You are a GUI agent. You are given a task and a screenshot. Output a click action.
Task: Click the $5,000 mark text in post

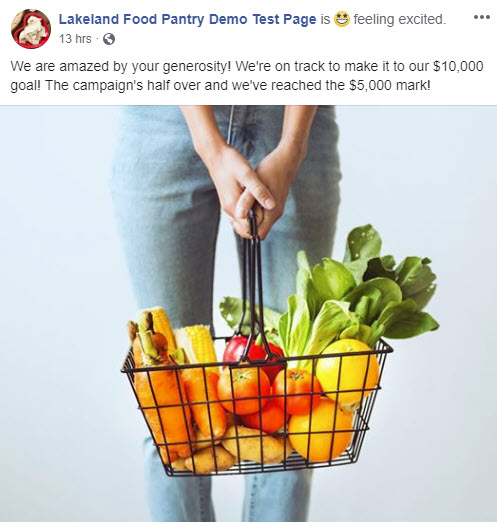(390, 85)
